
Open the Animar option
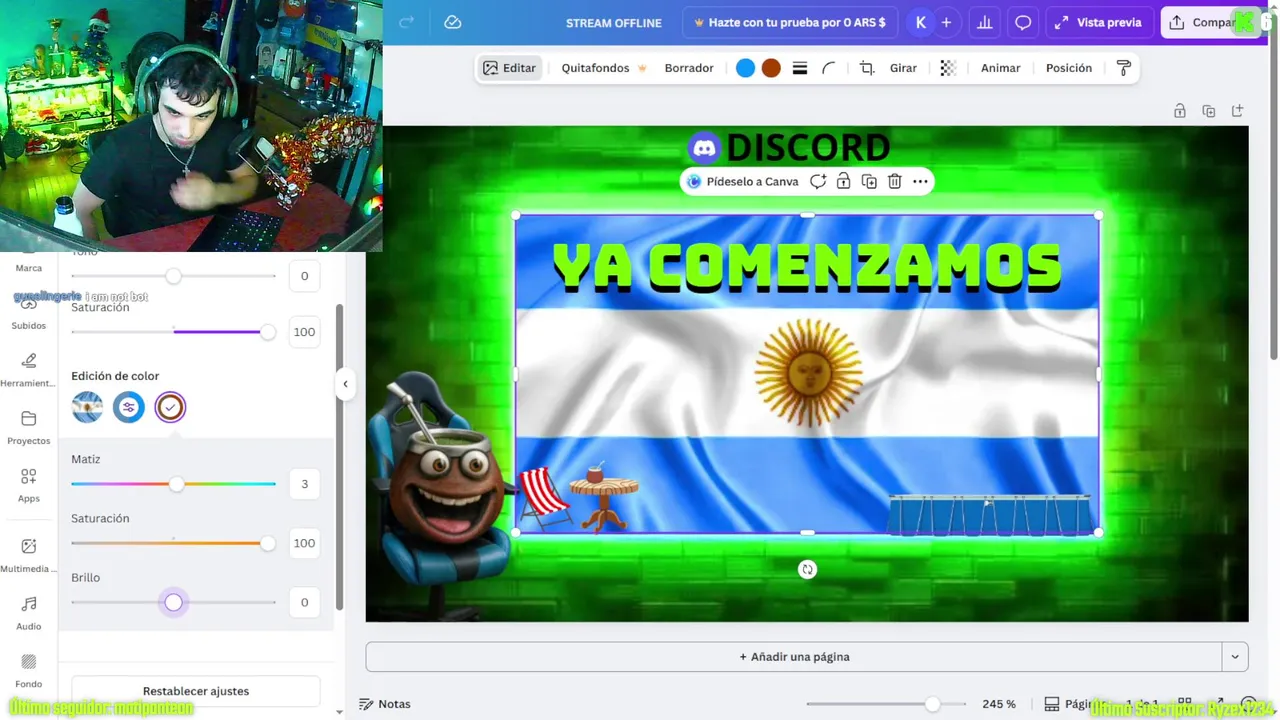click(x=1000, y=68)
